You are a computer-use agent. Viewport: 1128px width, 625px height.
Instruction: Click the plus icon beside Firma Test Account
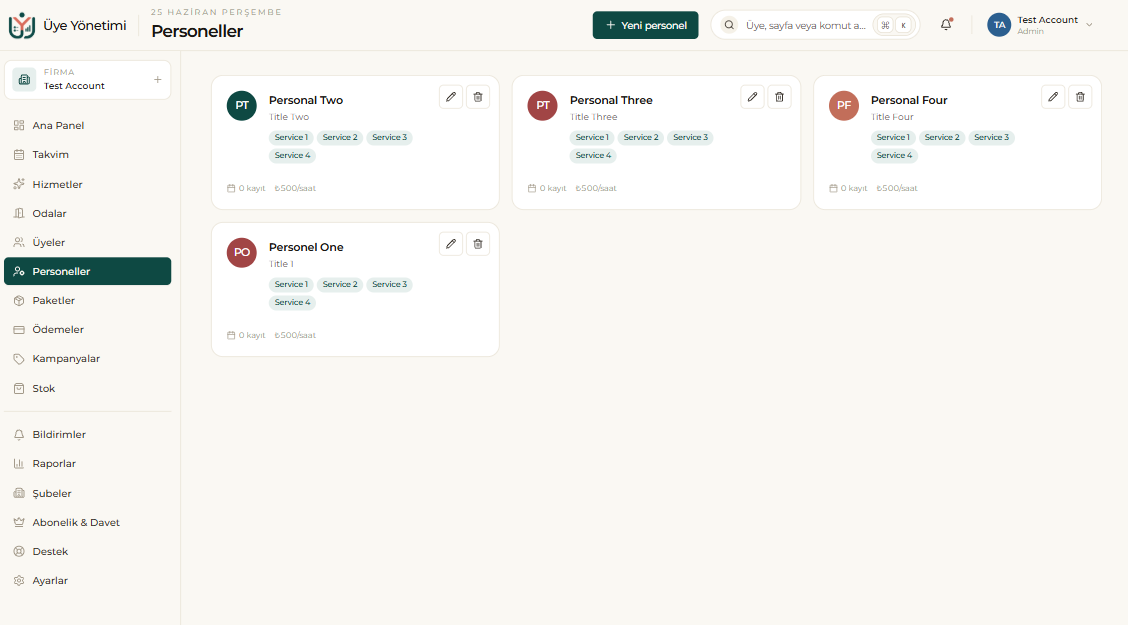pos(158,79)
